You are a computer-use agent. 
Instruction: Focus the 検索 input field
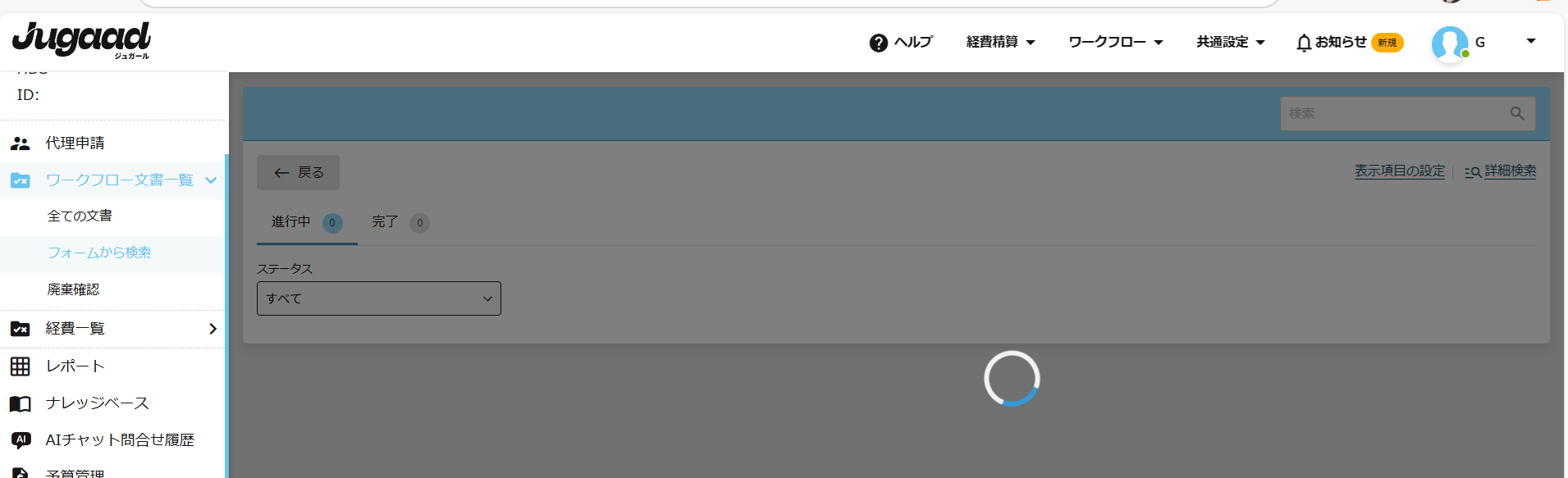(1395, 113)
